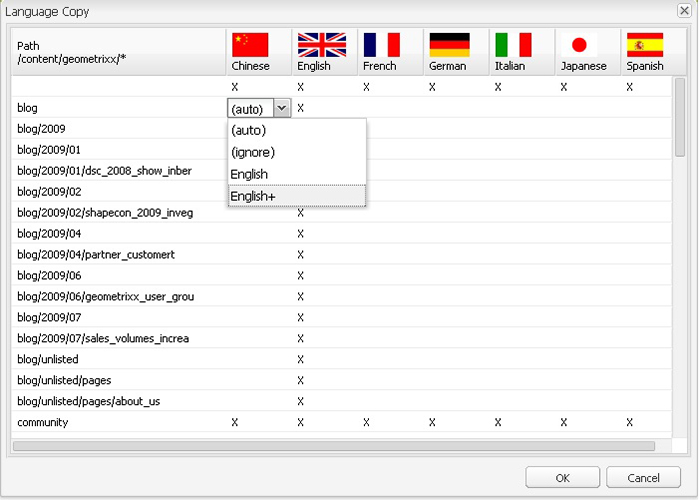Click the Chinese flag column header
700x500 pixels.
(251, 50)
